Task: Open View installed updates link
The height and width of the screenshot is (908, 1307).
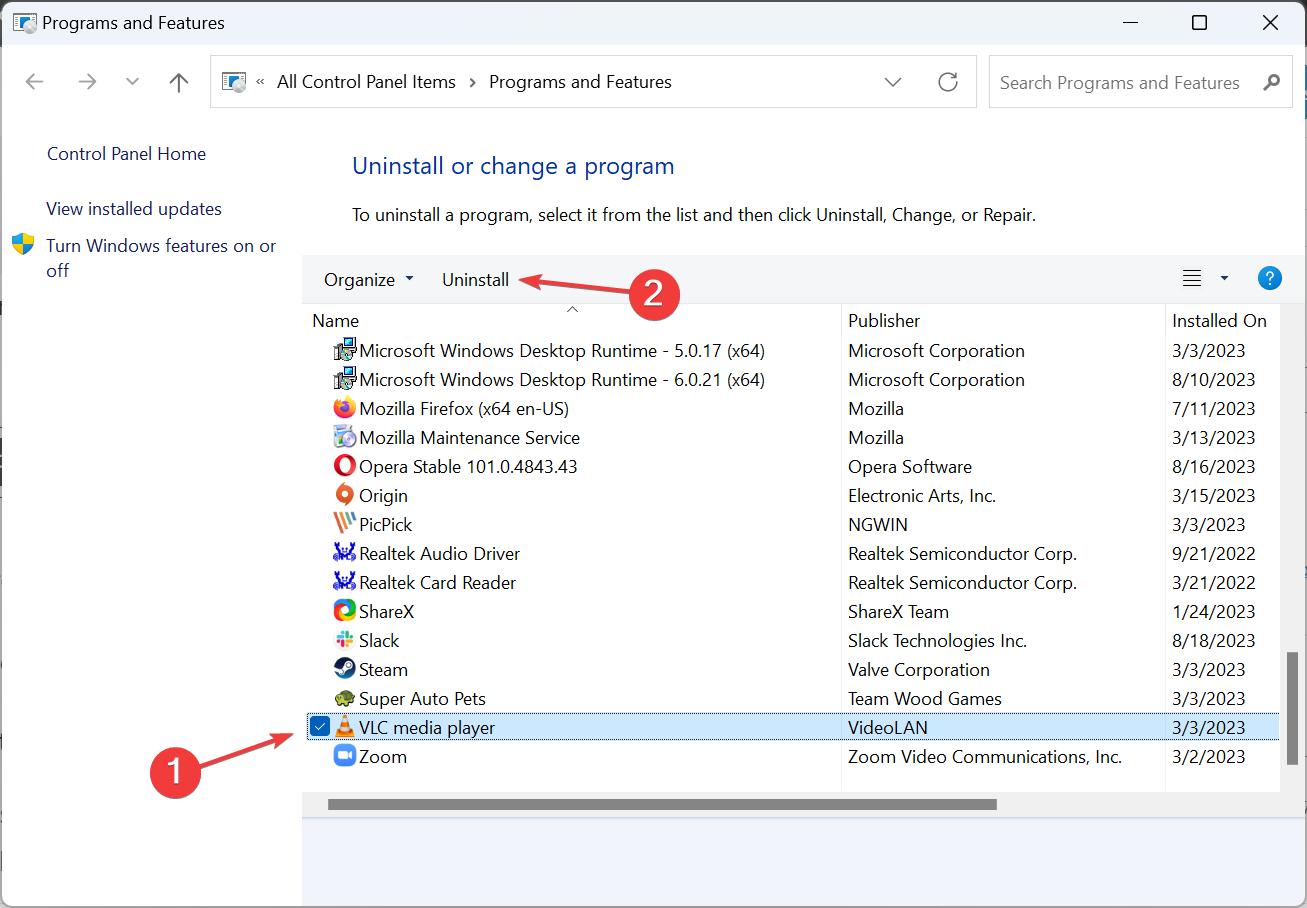Action: click(x=134, y=209)
